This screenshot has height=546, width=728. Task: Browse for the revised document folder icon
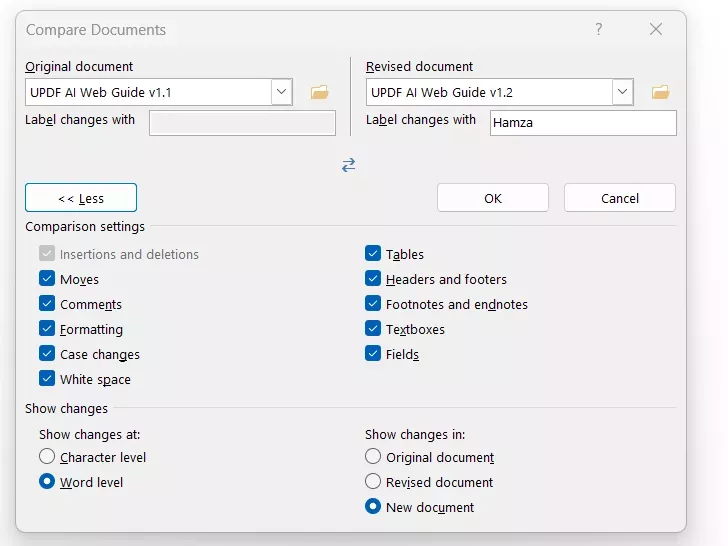660,93
